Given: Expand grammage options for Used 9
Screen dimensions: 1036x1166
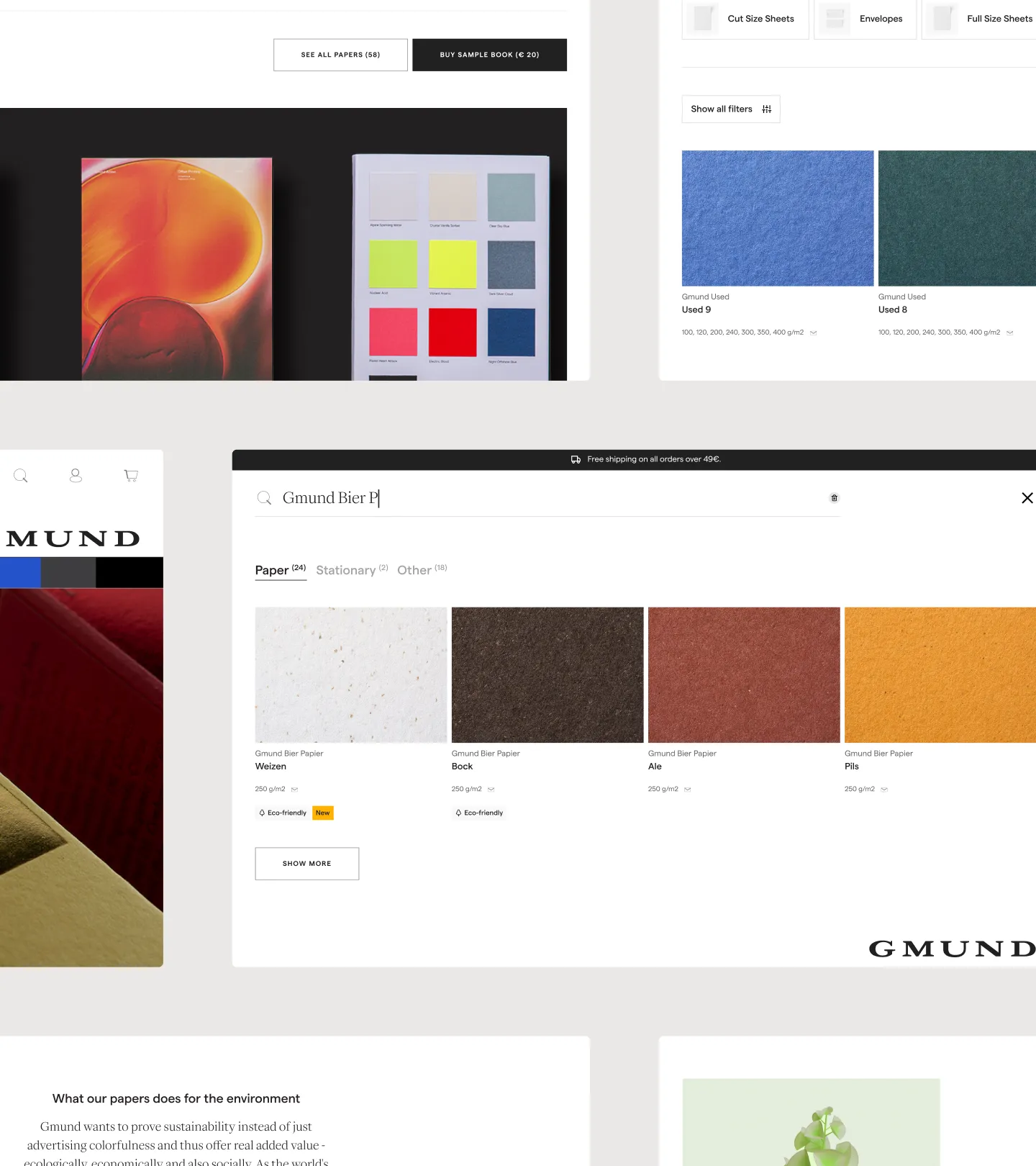Looking at the screenshot, I should (814, 333).
